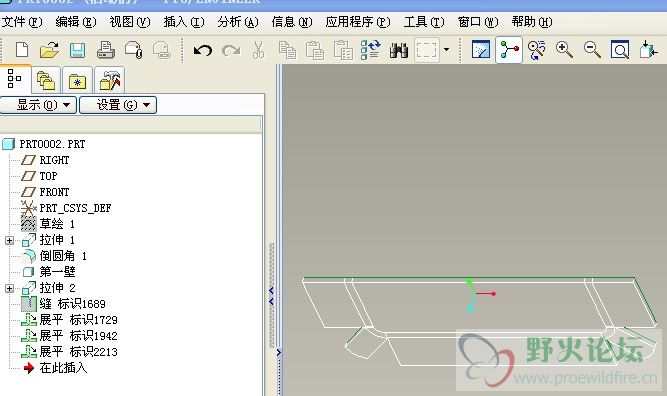667x396 pixels.
Task: Zoom out with magnifier minus icon
Action: 592,50
